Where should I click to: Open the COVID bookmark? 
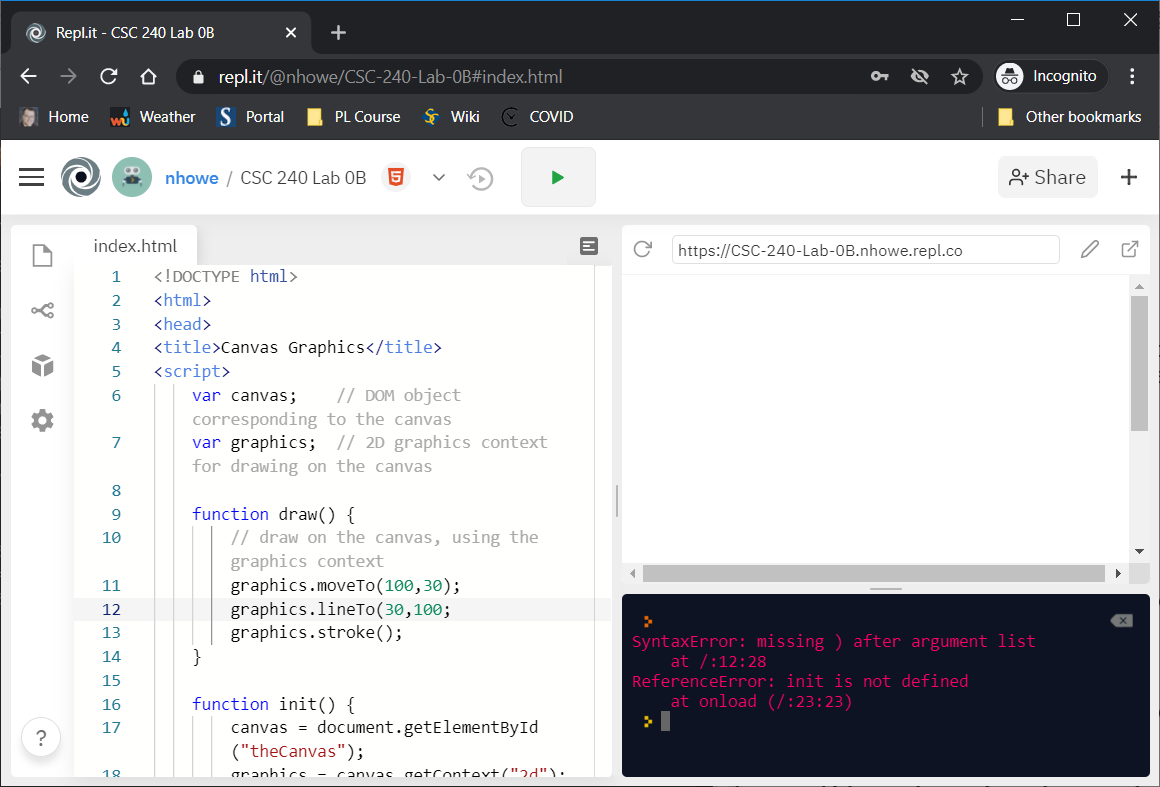click(537, 117)
